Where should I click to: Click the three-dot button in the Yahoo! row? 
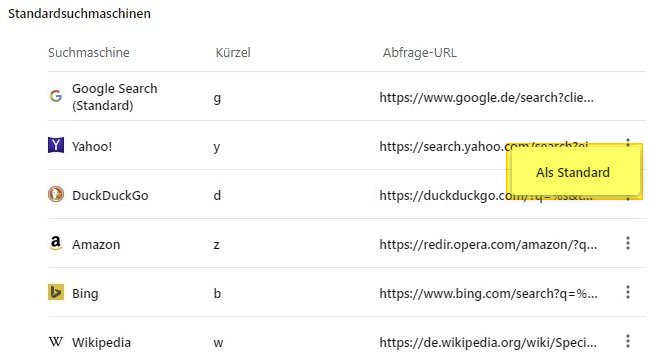[x=628, y=141]
